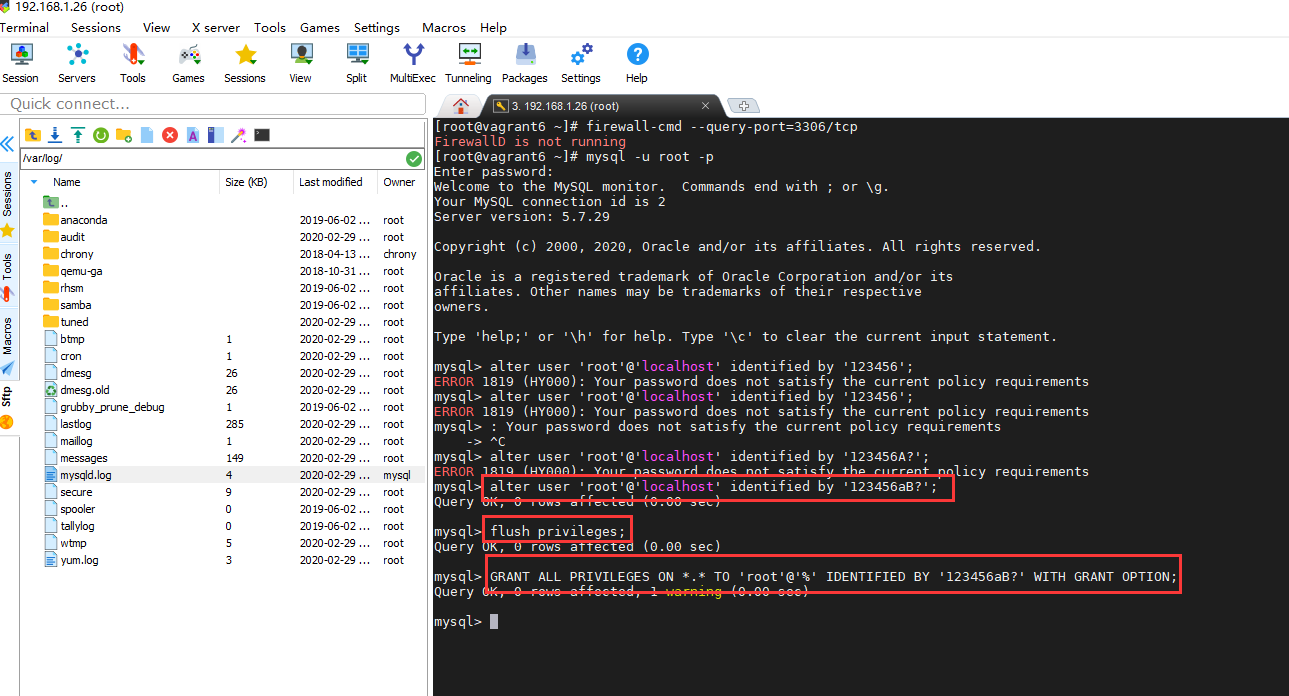The width and height of the screenshot is (1289, 696).
Task: Click the /var/log/ path field
Action: (212, 159)
